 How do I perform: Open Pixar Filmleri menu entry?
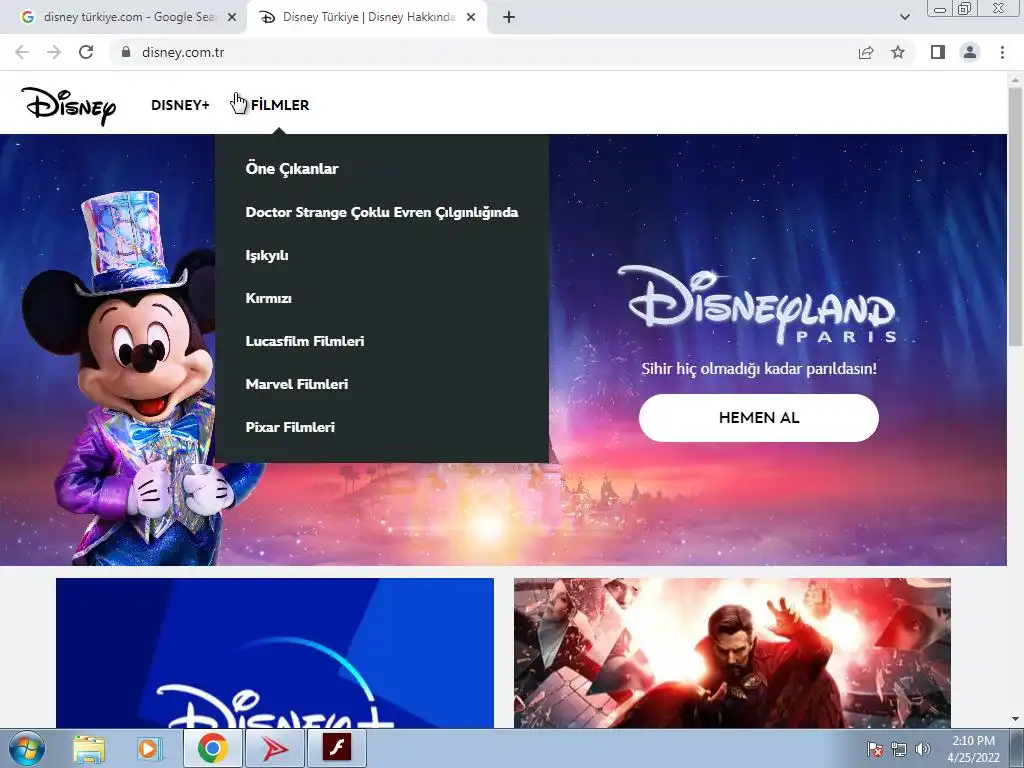290,427
